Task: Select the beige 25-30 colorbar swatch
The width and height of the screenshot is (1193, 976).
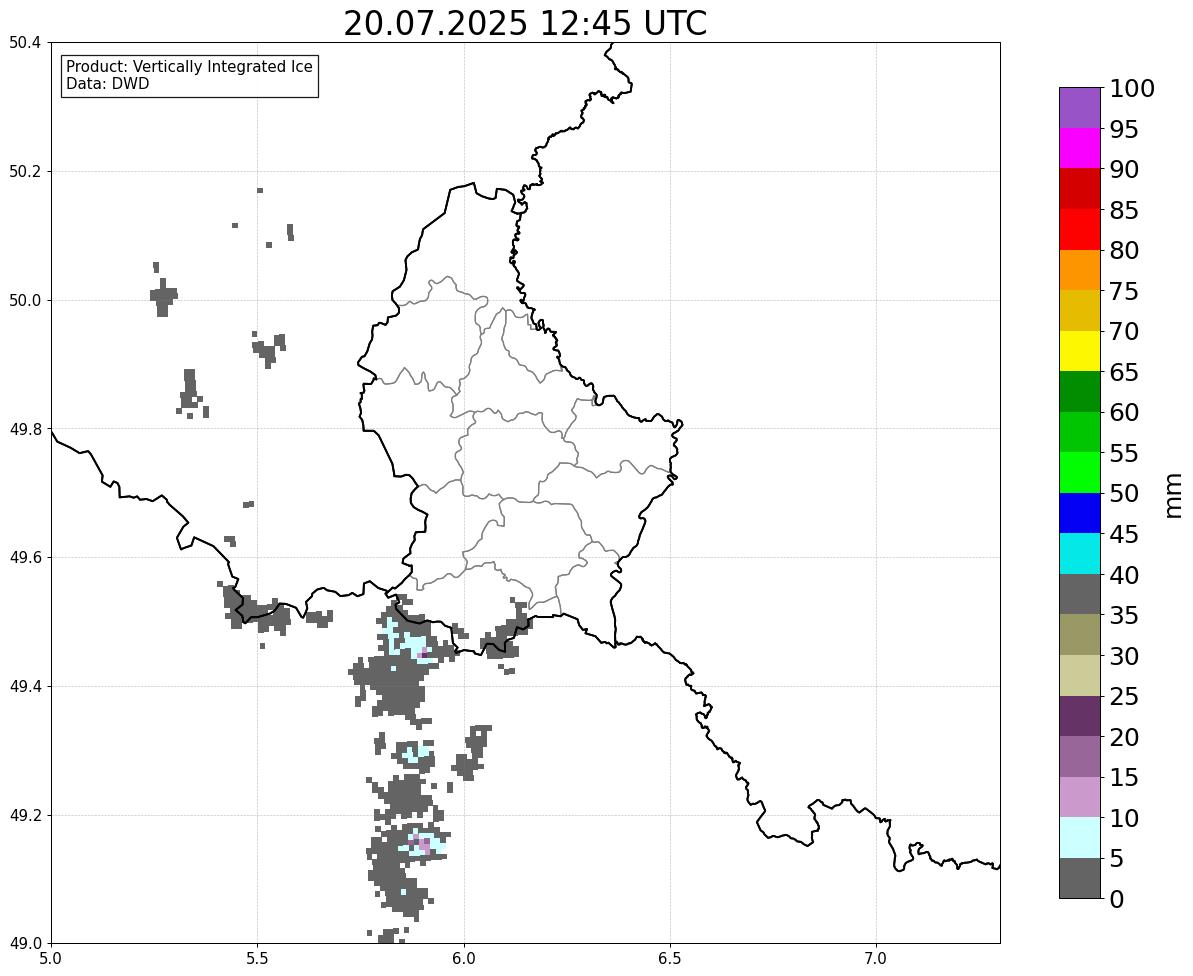Action: click(x=1080, y=676)
